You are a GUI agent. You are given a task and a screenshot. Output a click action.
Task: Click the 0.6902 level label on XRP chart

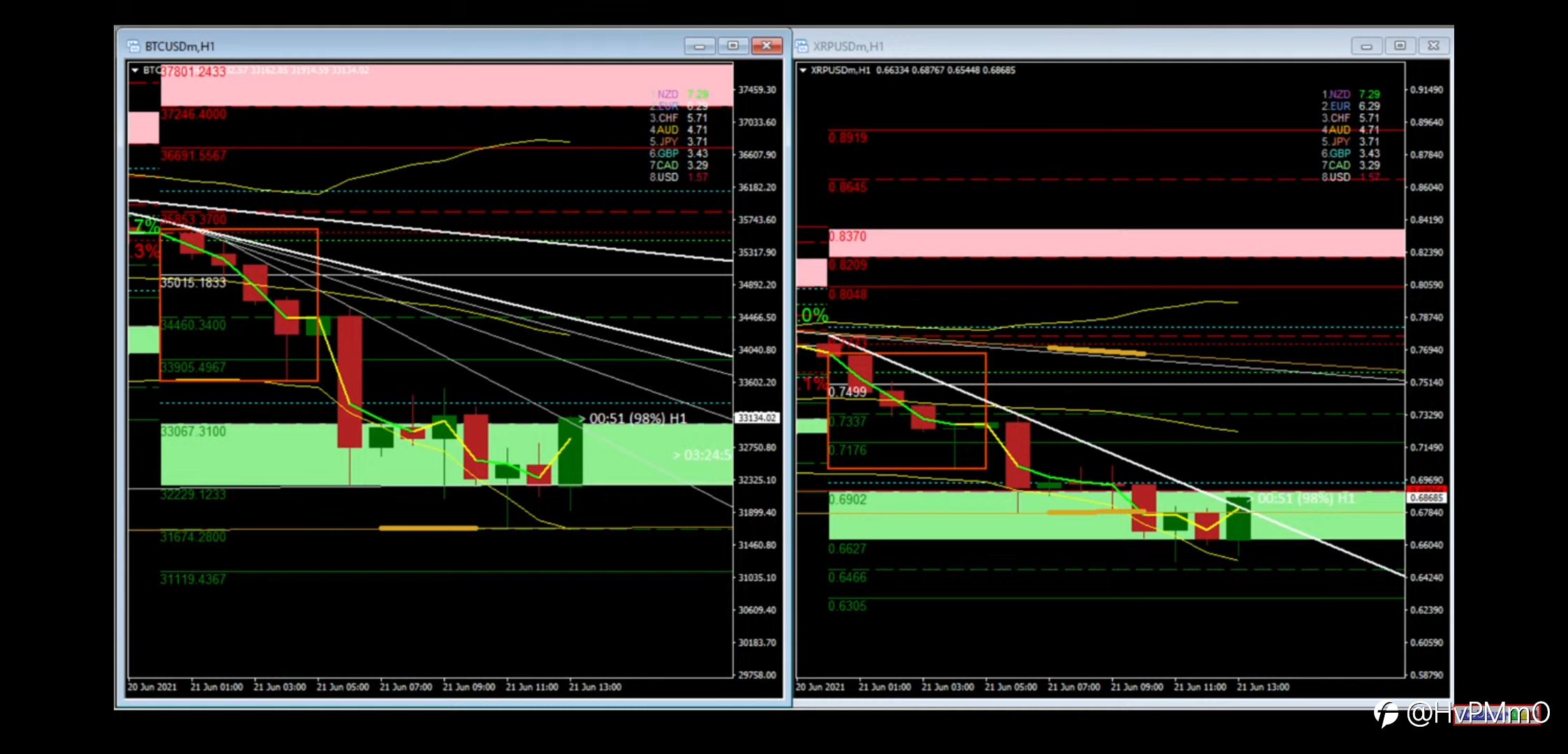pos(848,500)
